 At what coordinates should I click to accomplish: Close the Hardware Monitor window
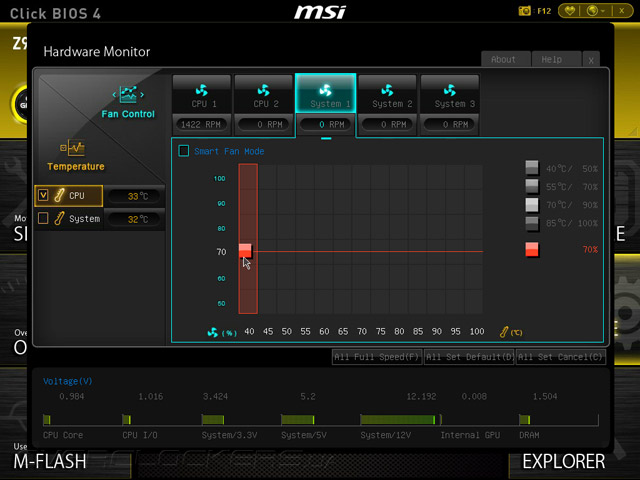click(591, 60)
